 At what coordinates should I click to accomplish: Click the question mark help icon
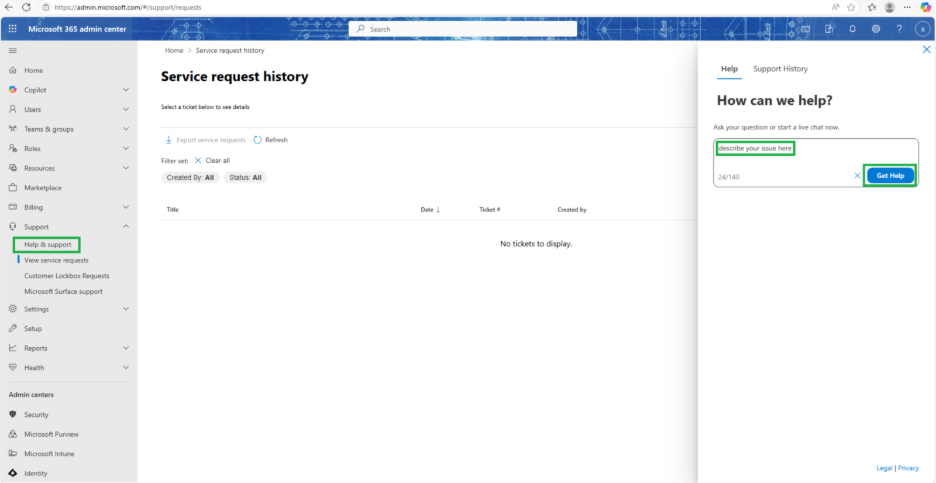(899, 29)
